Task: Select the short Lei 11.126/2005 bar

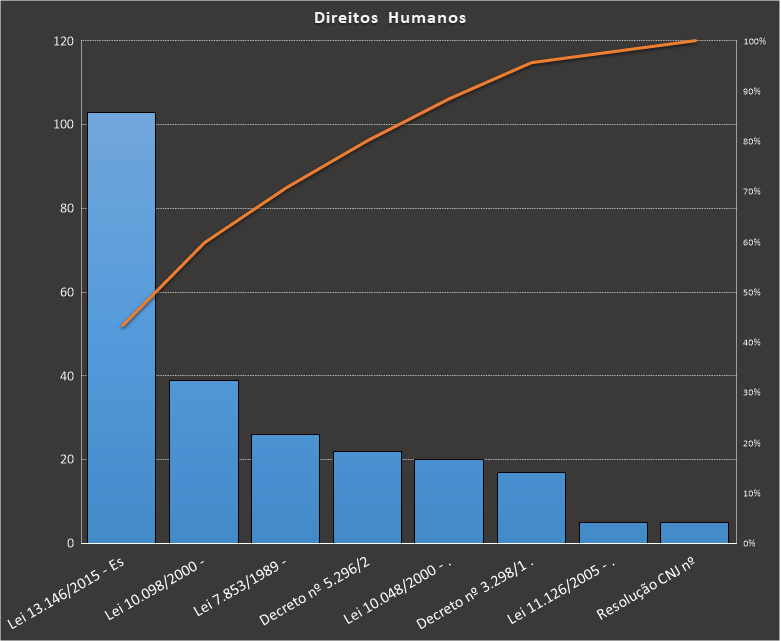Action: click(613, 532)
